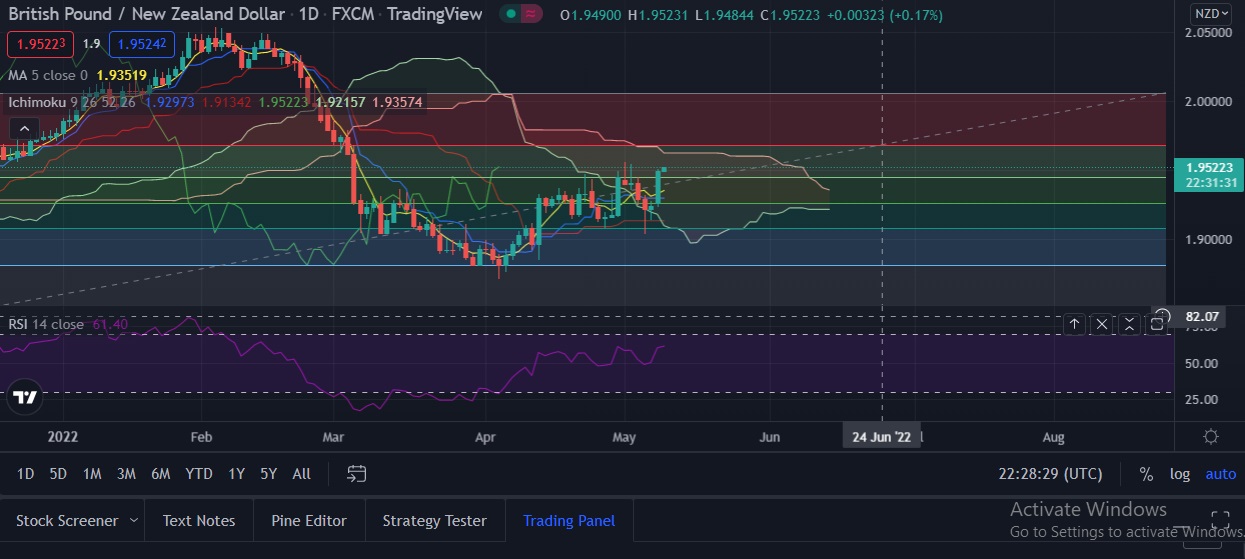
Task: Set time range to All
Action: point(301,474)
